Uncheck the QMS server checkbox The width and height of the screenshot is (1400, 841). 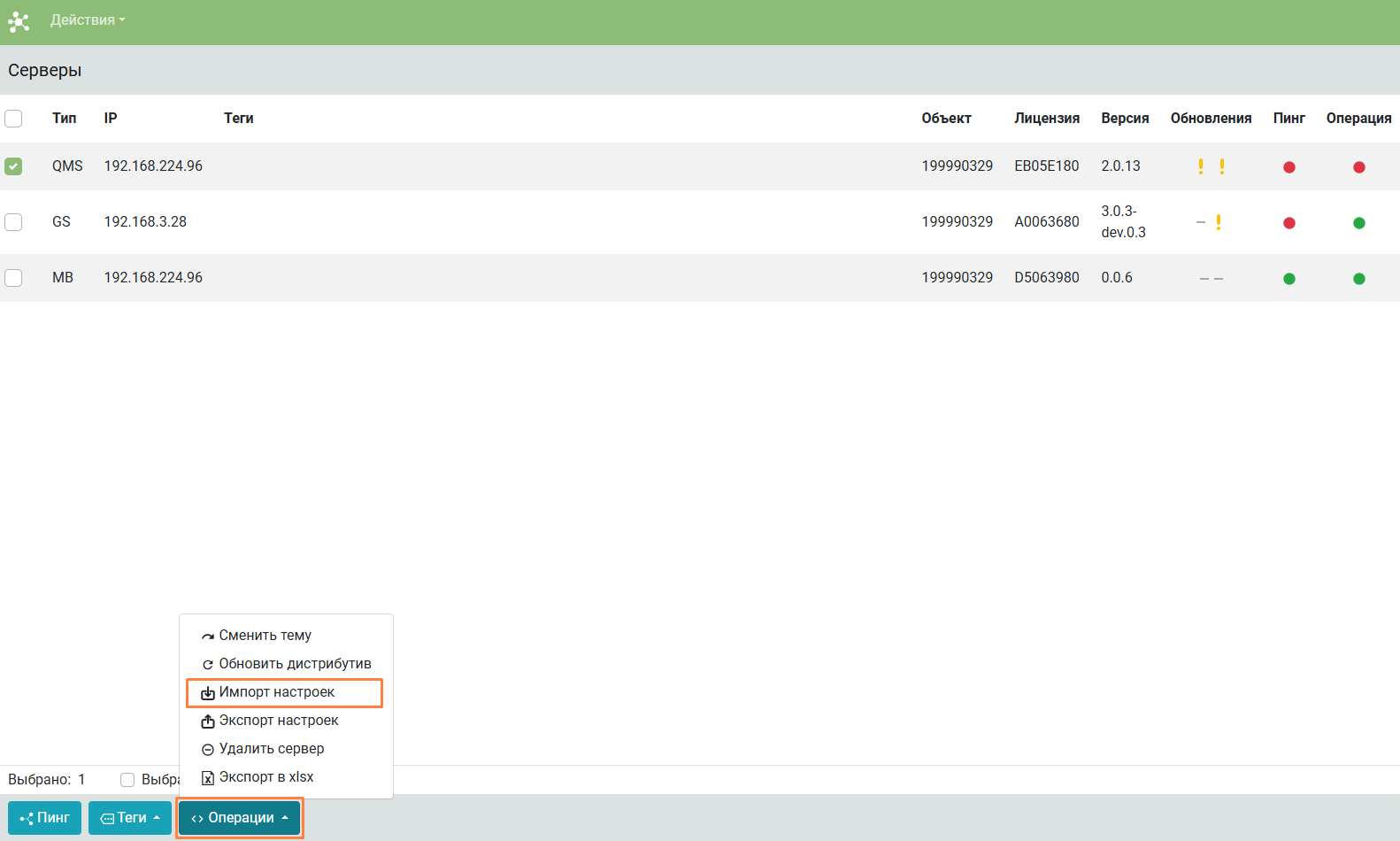[13, 166]
